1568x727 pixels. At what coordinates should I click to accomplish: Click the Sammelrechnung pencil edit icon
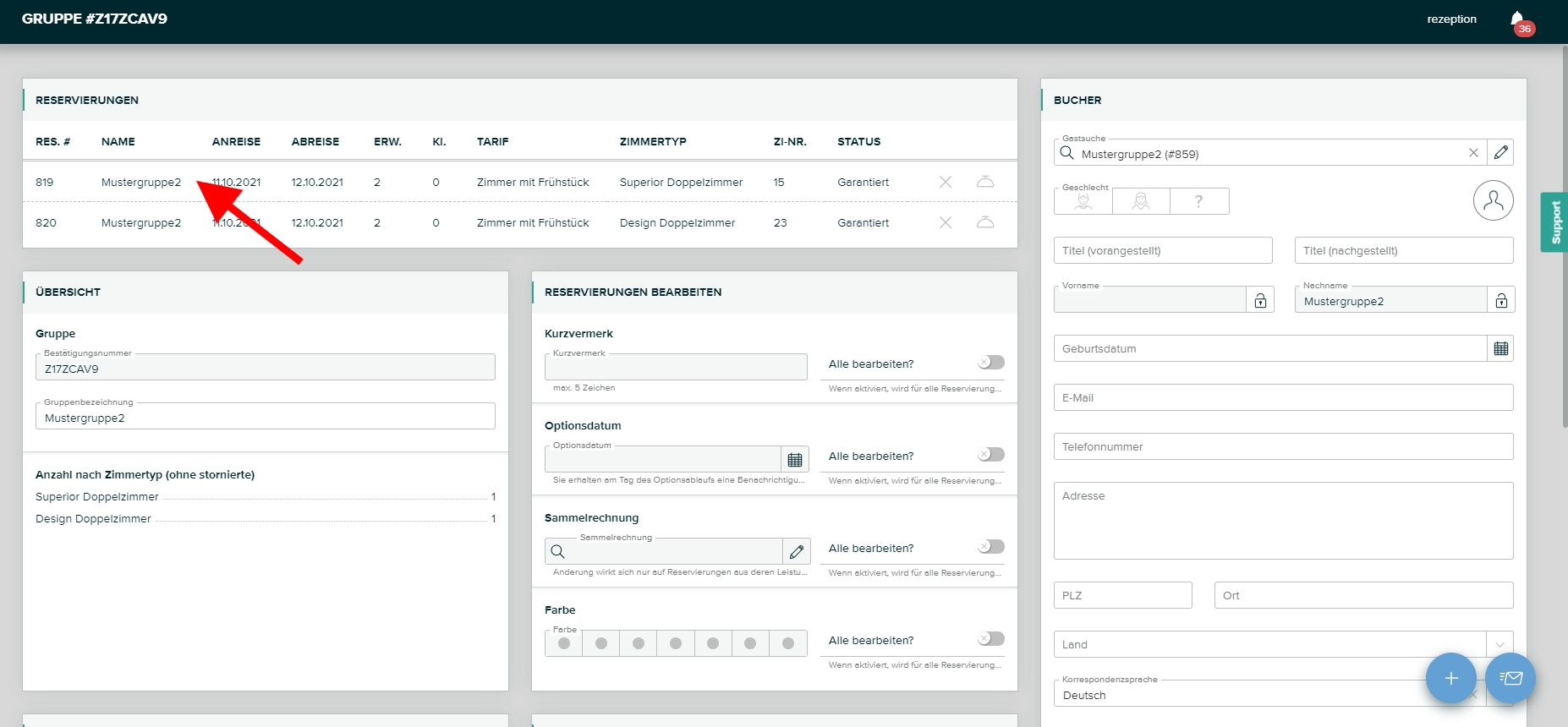pyautogui.click(x=796, y=552)
